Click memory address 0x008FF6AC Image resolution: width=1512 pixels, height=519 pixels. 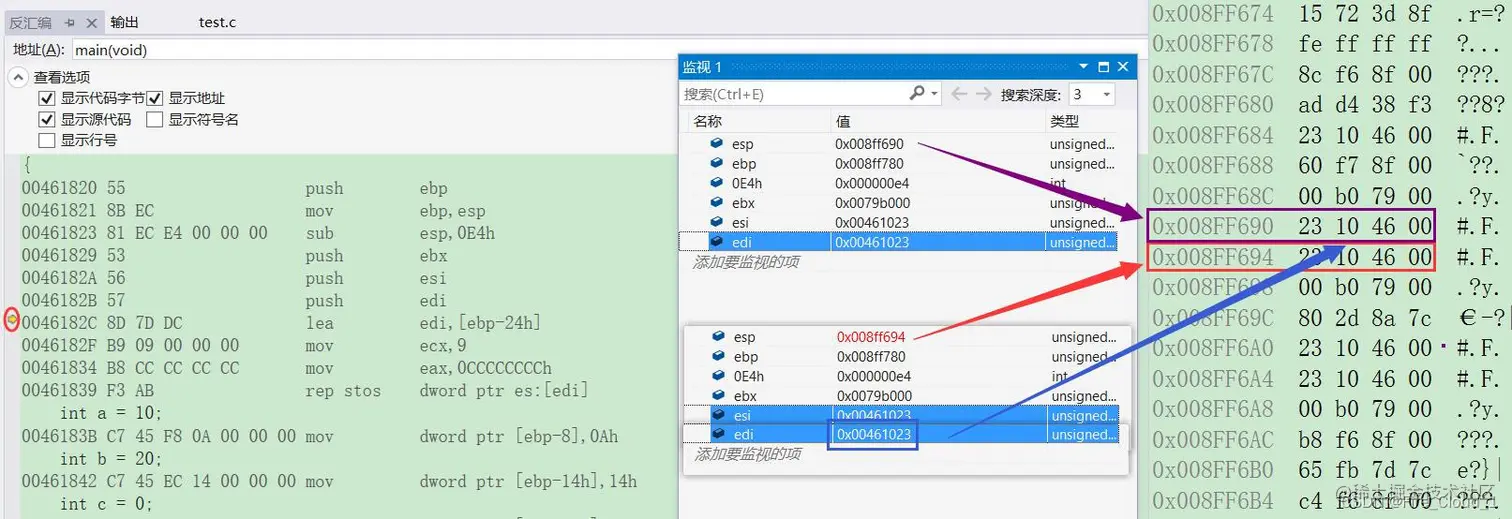[1213, 440]
